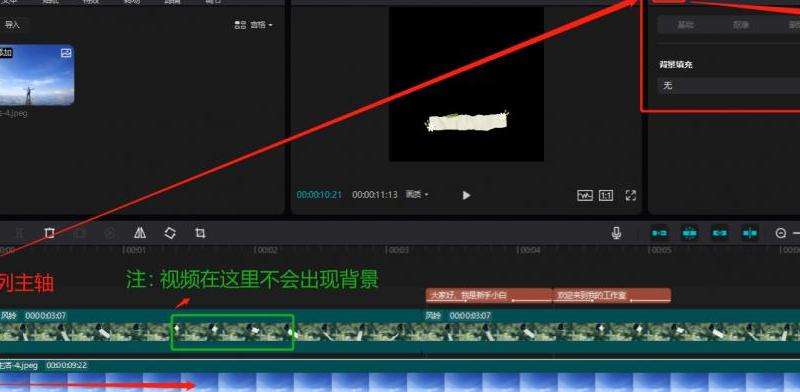The width and height of the screenshot is (800, 392).
Task: Click the 导入 import button
Action: tap(12, 24)
